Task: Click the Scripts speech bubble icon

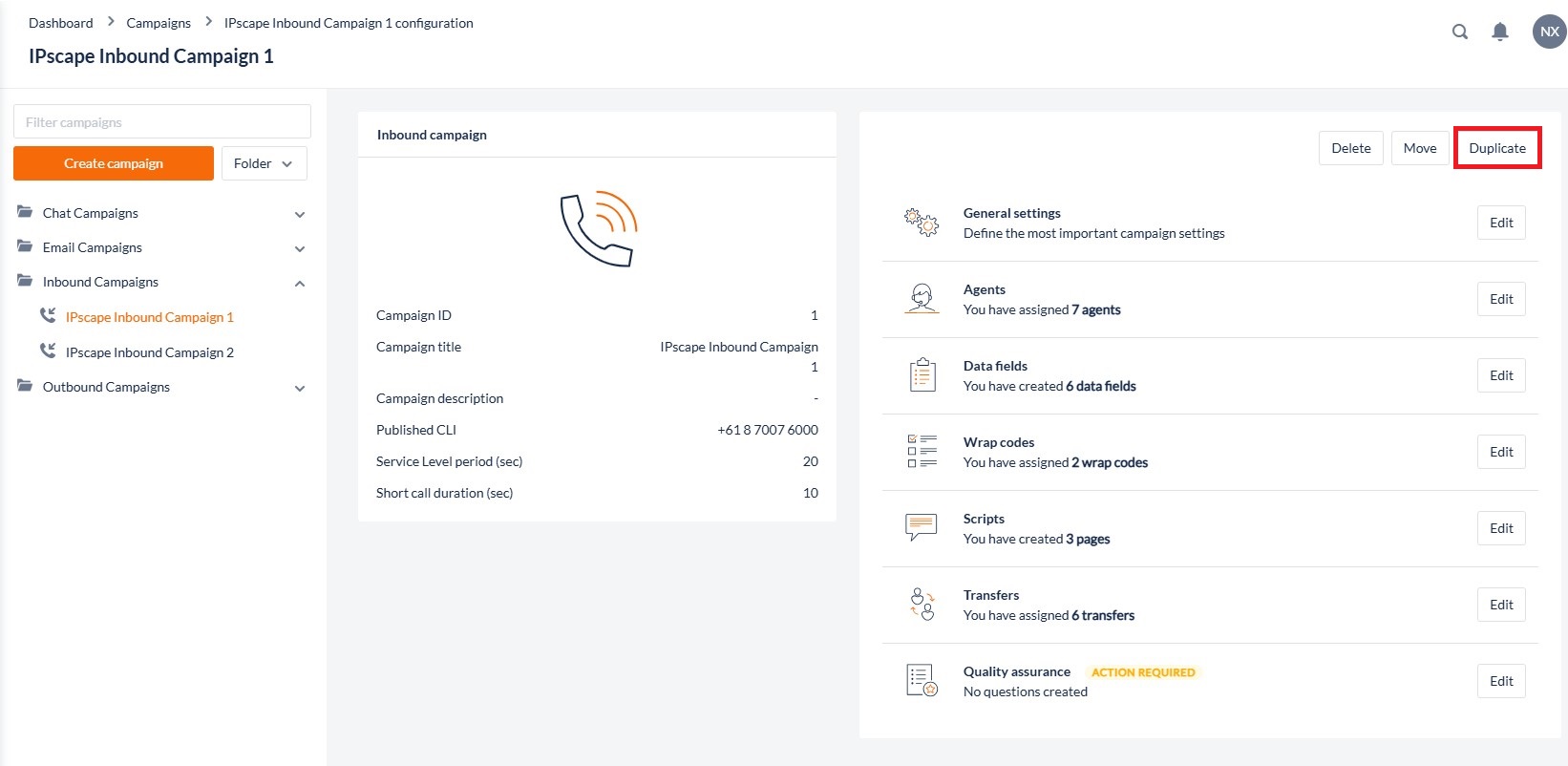Action: [x=922, y=527]
